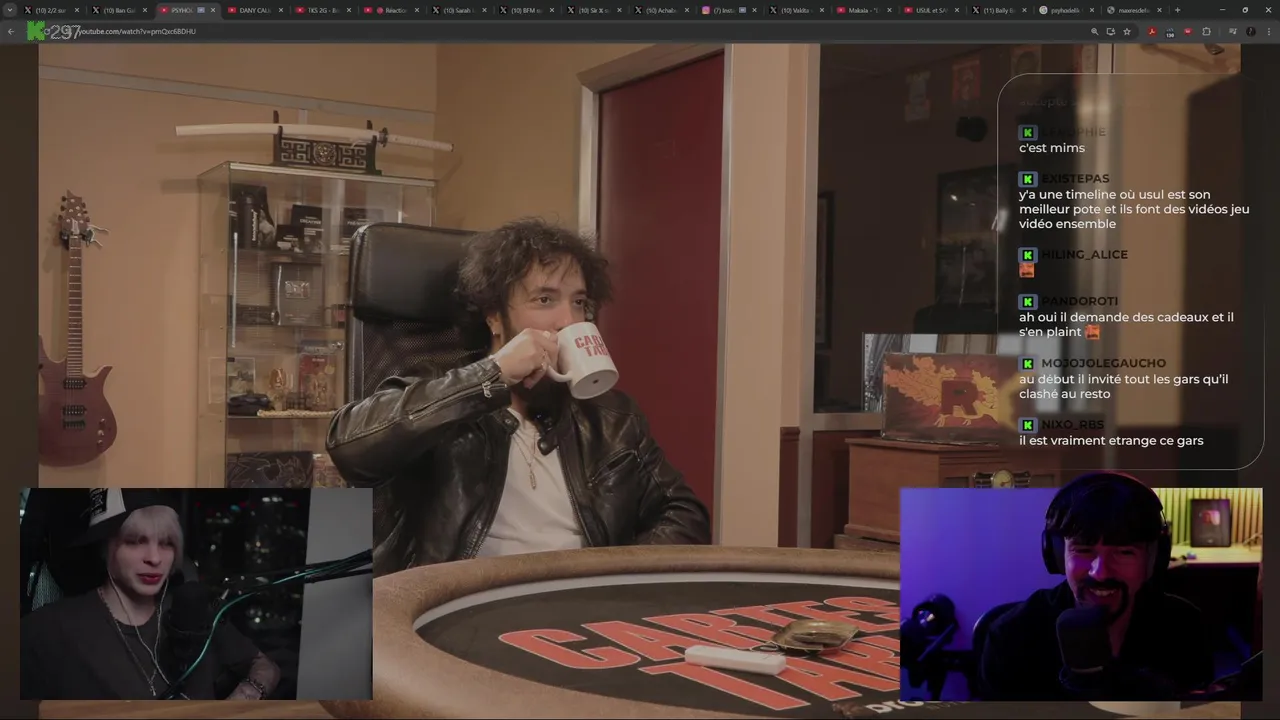This screenshot has height=720, width=1280.
Task: Bookmark this page with star icon
Action: (1127, 32)
